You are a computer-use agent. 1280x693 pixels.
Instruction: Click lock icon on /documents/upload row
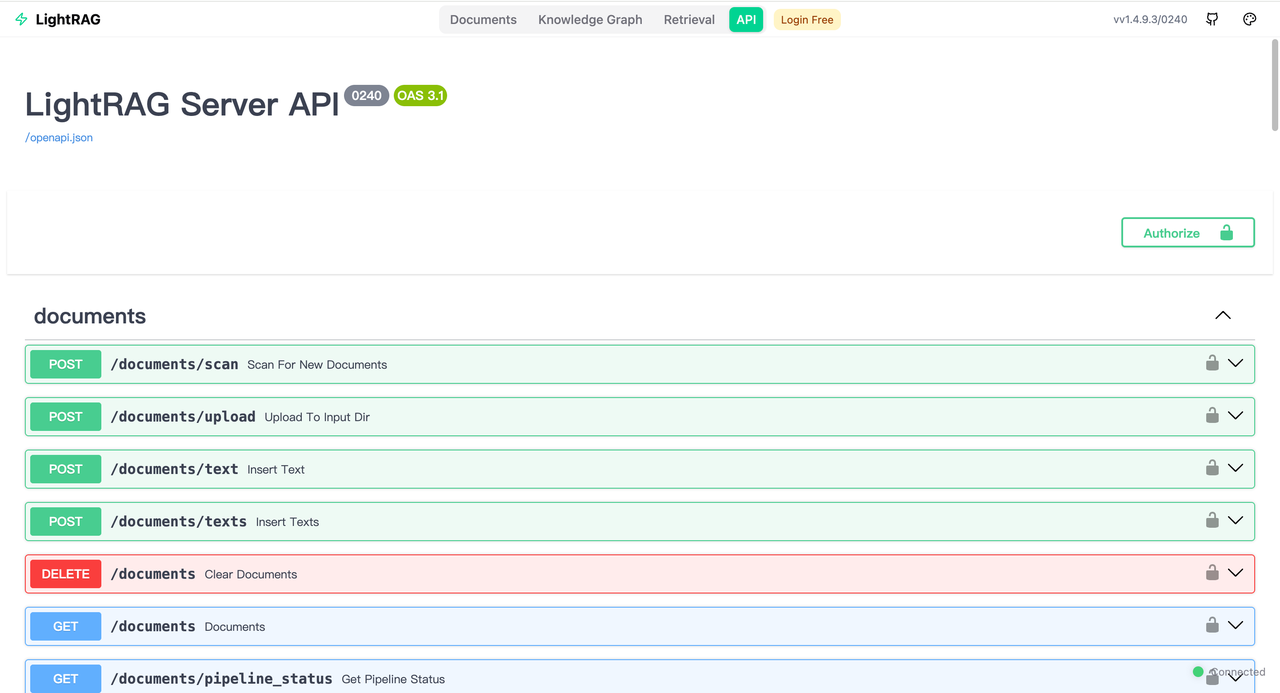coord(1212,415)
